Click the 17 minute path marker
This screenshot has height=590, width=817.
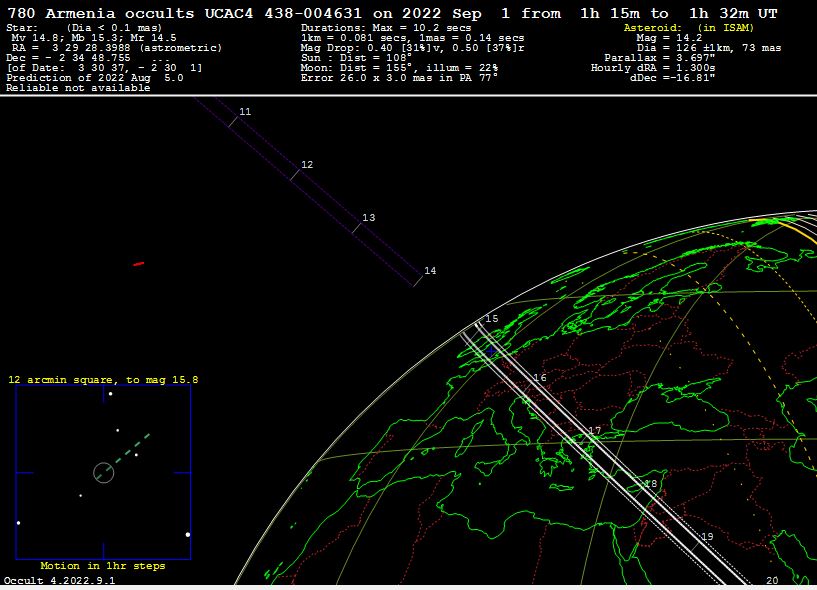click(x=595, y=431)
